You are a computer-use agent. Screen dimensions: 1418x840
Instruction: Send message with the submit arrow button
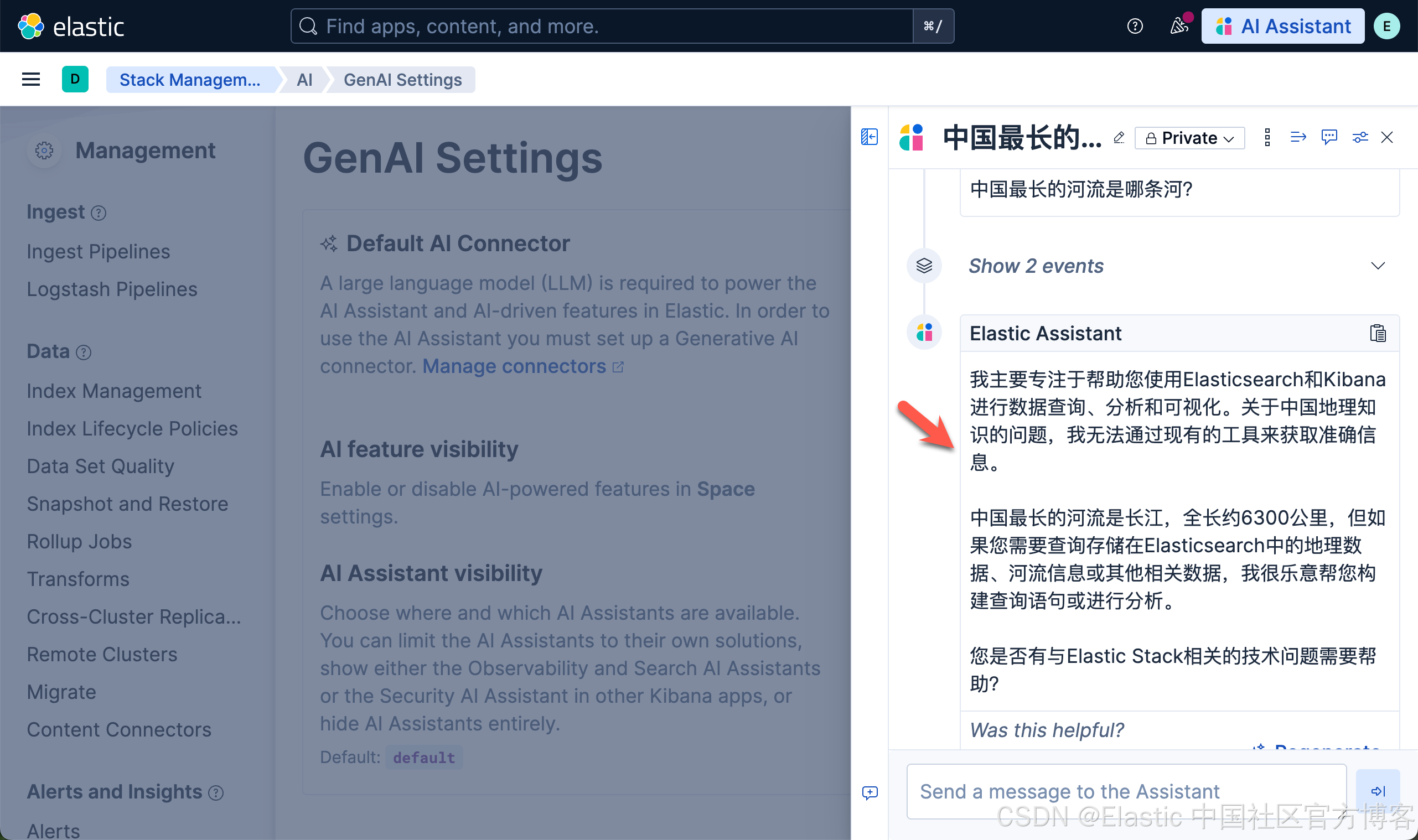1377,791
